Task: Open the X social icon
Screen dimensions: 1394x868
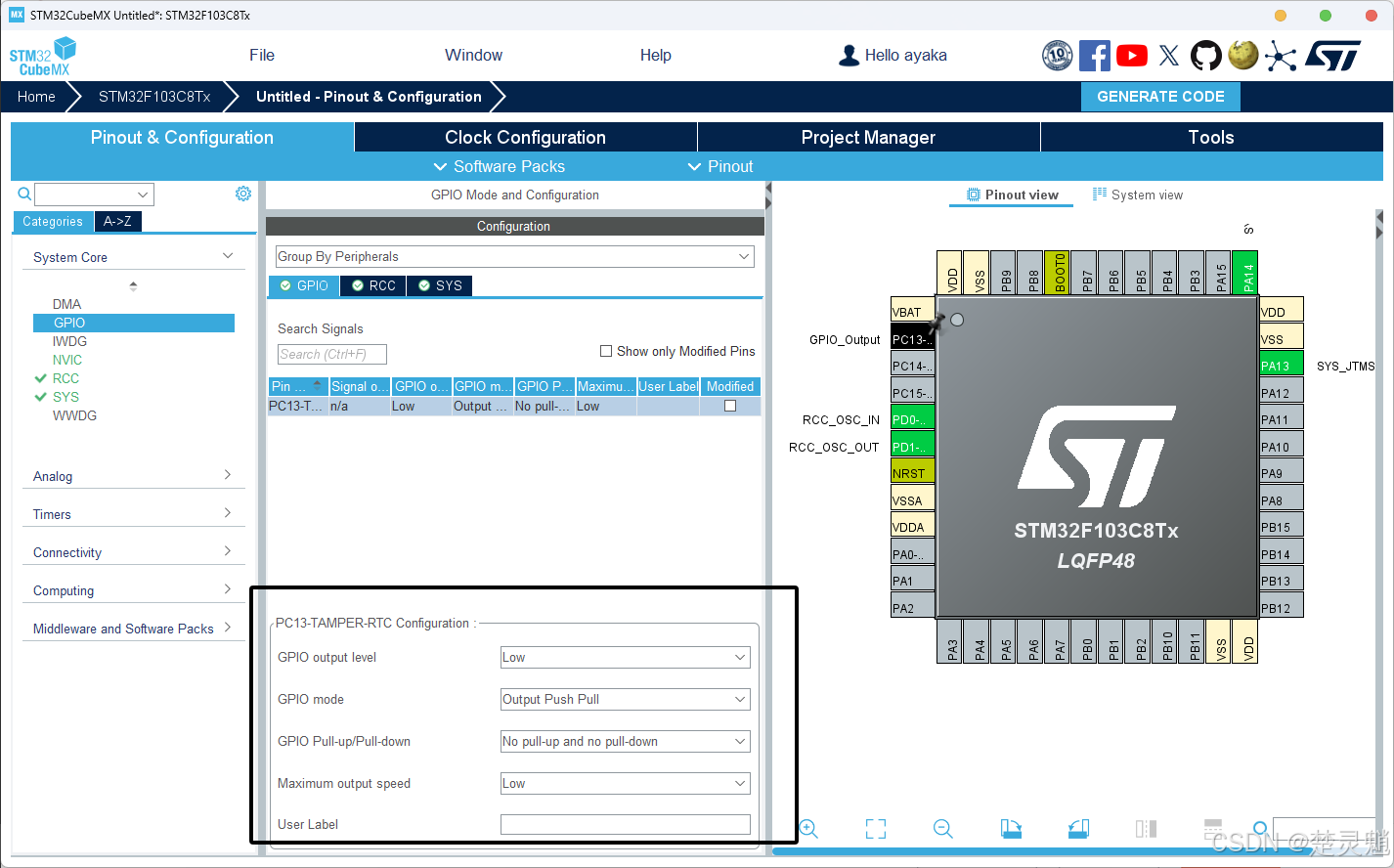Action: click(x=1169, y=56)
